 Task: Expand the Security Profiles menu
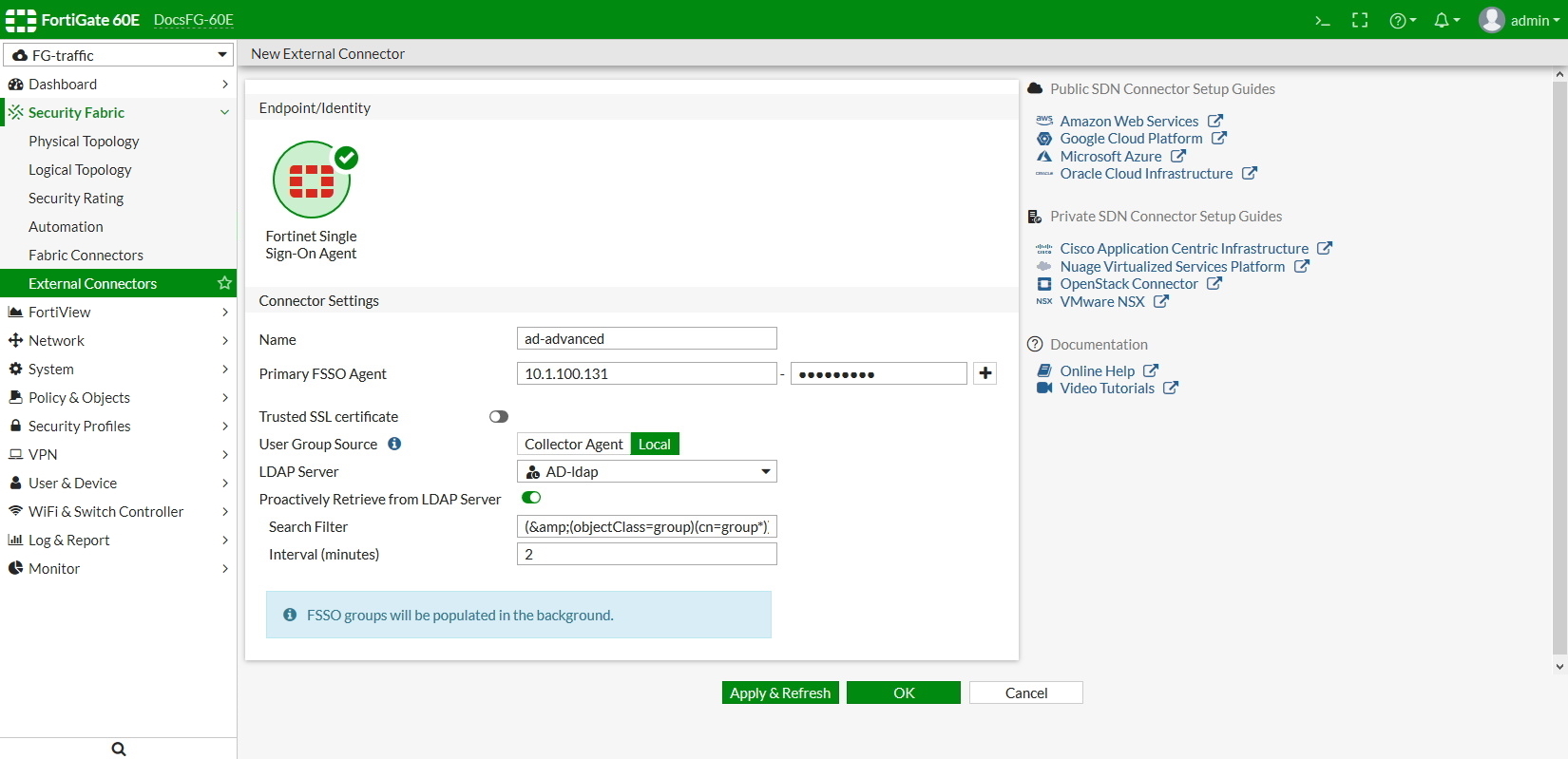tap(119, 426)
